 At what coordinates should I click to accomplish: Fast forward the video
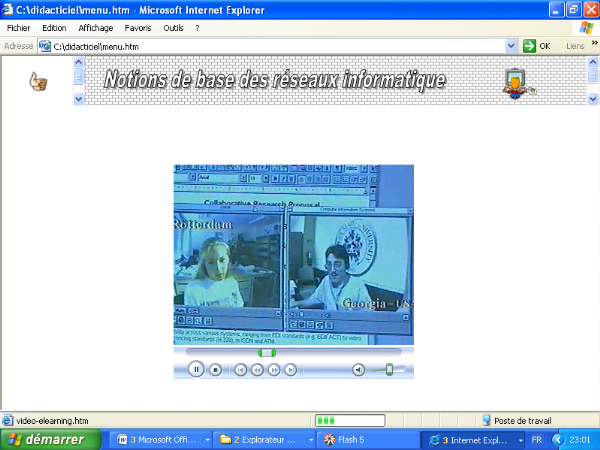274,370
